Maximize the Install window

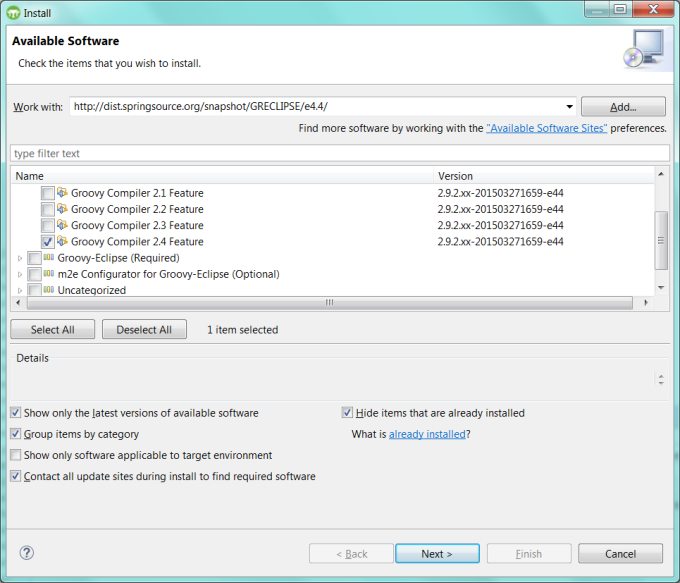point(621,9)
